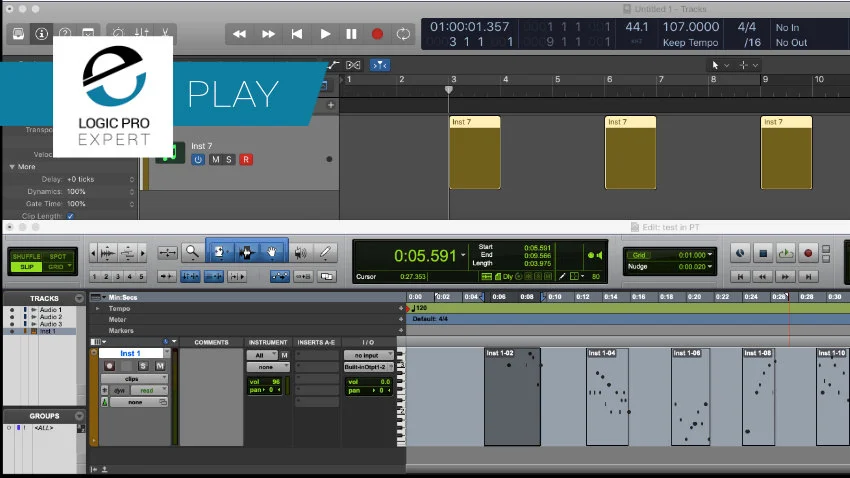The width and height of the screenshot is (850, 478).
Task: Add a global track with plus button
Action: [x=331, y=105]
